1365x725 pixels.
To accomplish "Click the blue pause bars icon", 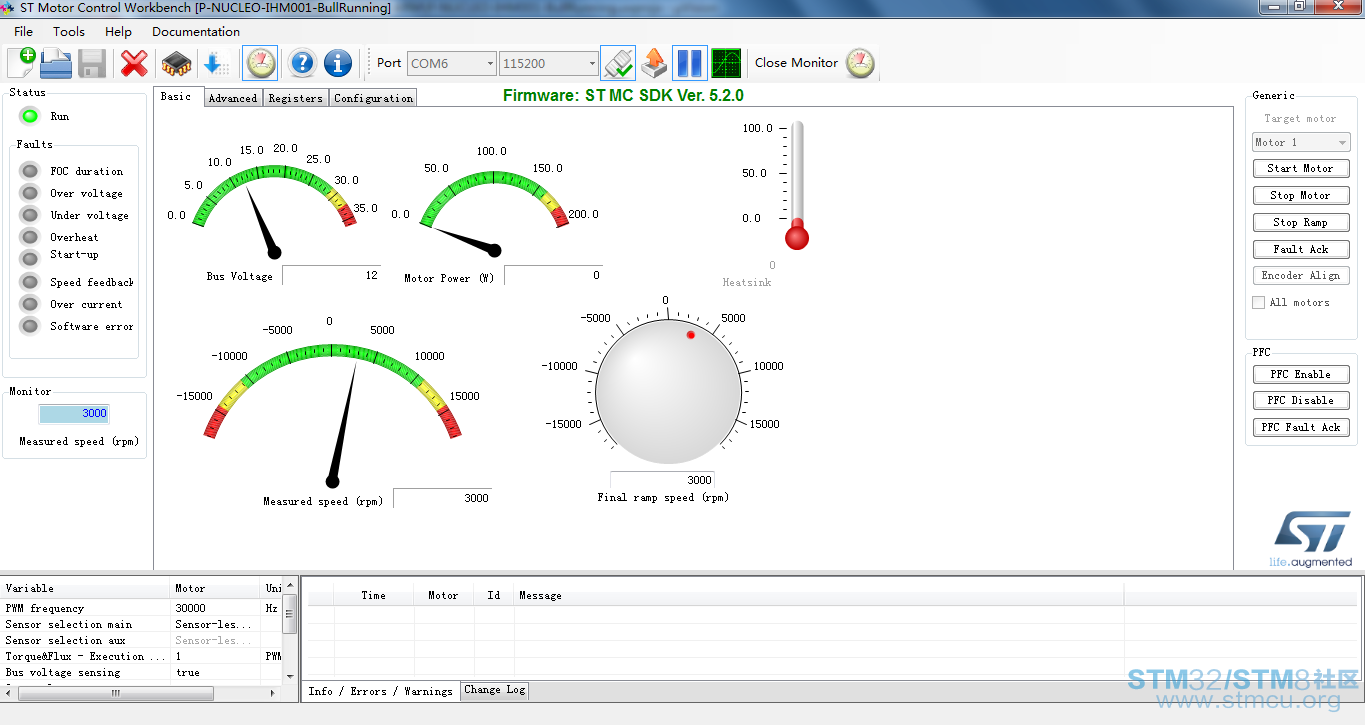I will pyautogui.click(x=690, y=63).
